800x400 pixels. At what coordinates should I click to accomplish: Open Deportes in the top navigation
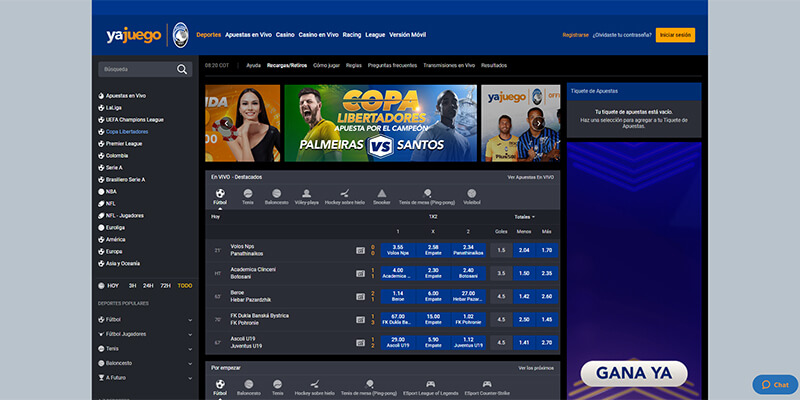(208, 35)
